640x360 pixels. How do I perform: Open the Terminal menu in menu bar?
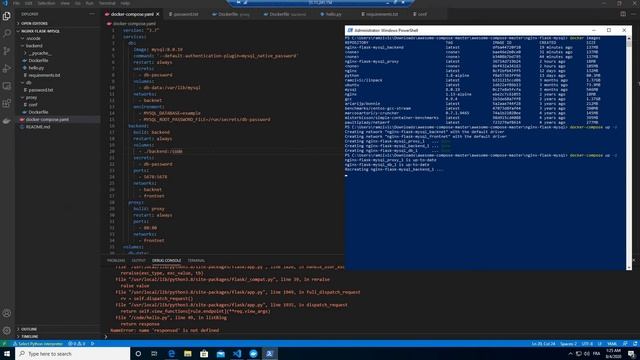coord(107,3)
